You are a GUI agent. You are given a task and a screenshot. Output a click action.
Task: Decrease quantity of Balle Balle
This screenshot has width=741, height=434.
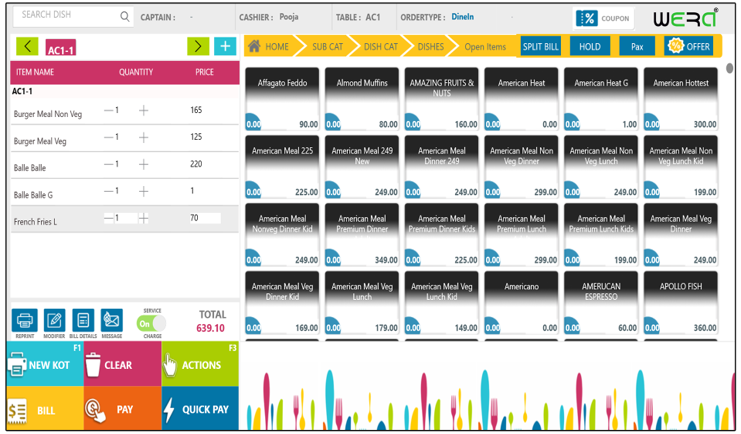pyautogui.click(x=108, y=164)
